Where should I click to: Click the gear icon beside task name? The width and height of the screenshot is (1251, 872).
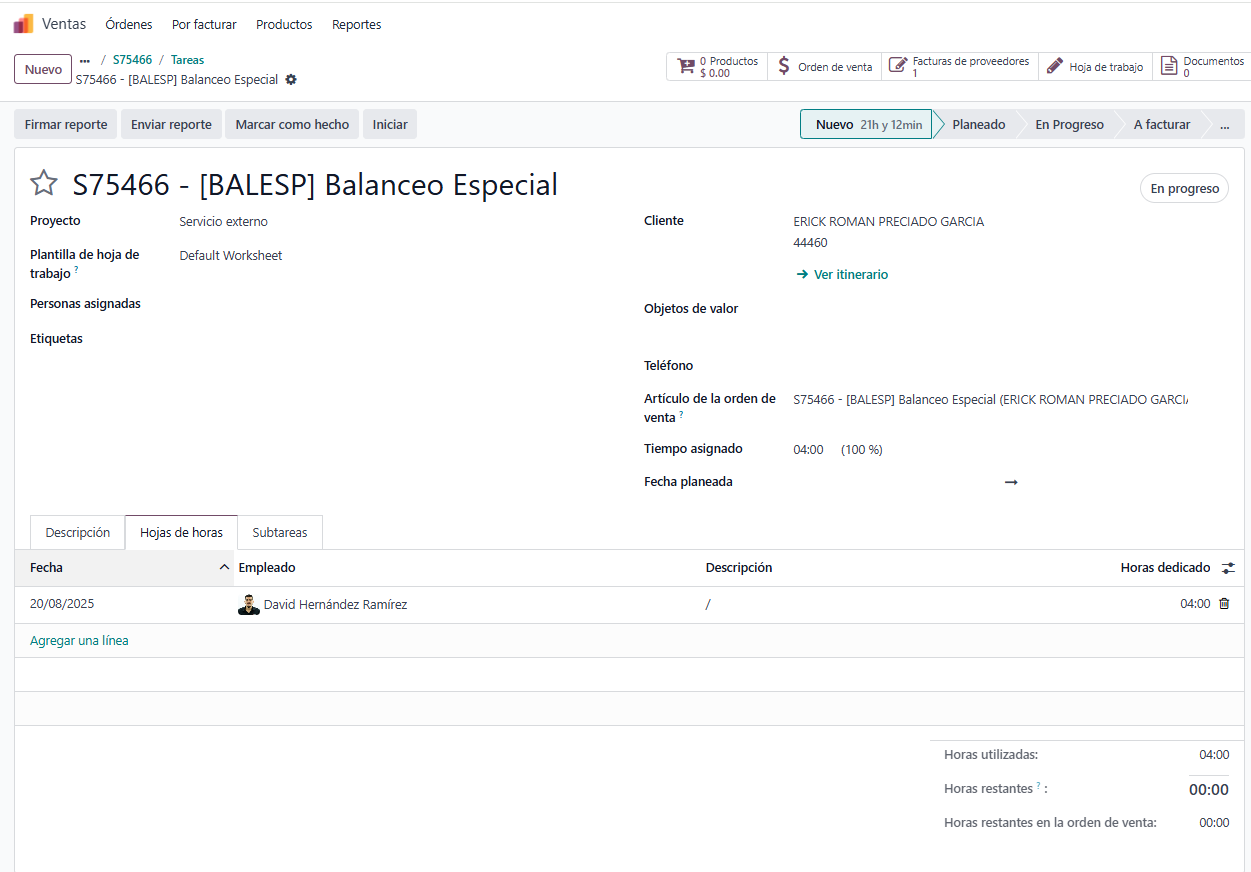(291, 80)
